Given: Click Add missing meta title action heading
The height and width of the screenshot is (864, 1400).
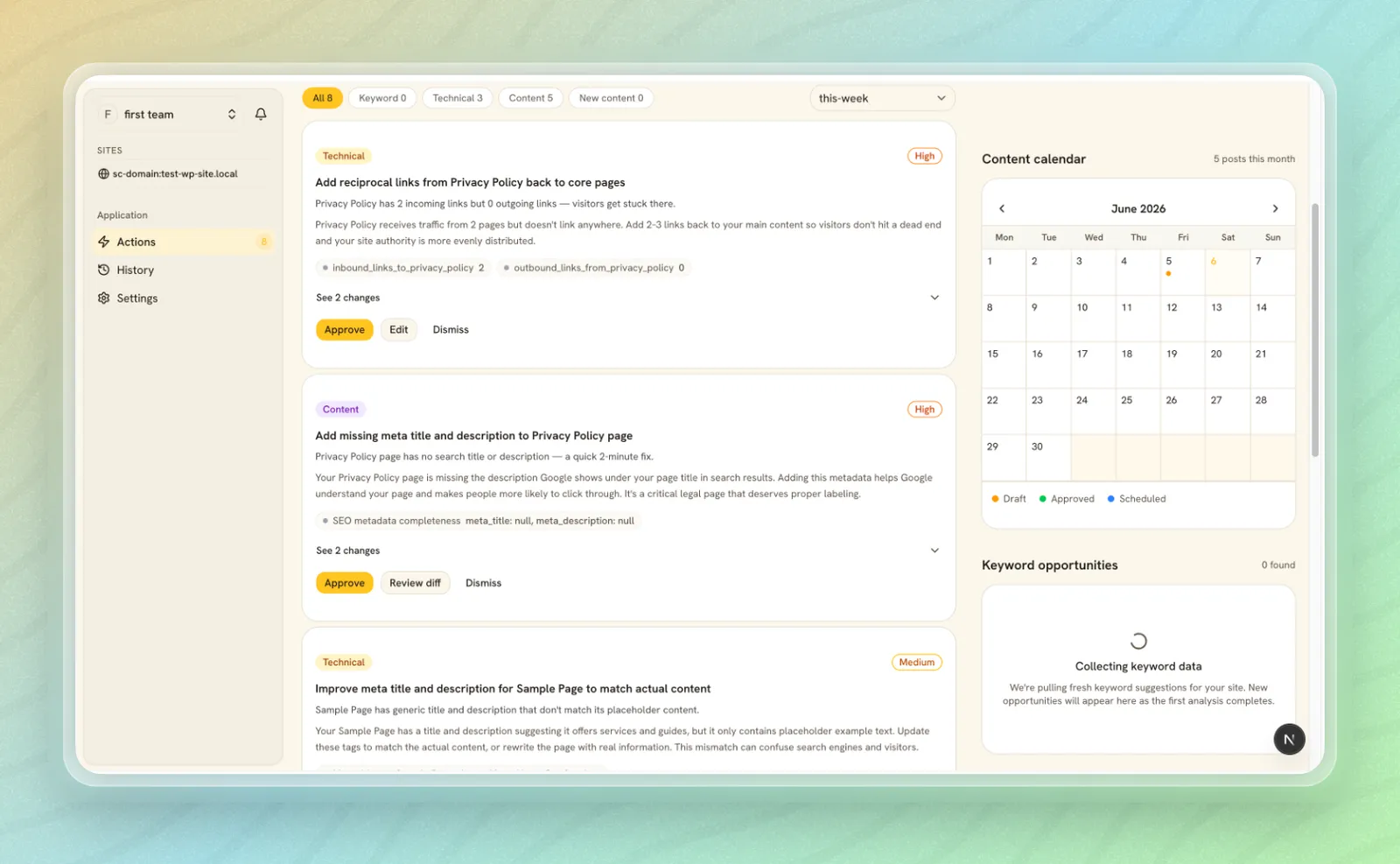Looking at the screenshot, I should 473,435.
